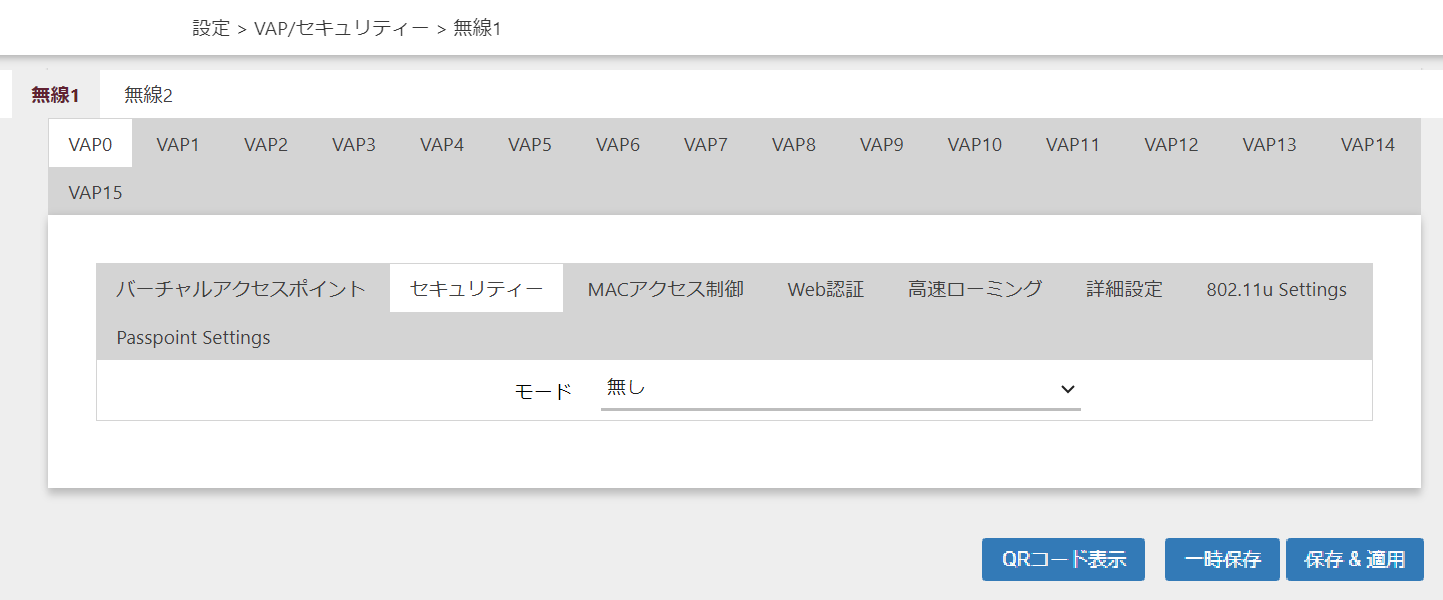
Task: Open the VAP5 tab
Action: 529,144
